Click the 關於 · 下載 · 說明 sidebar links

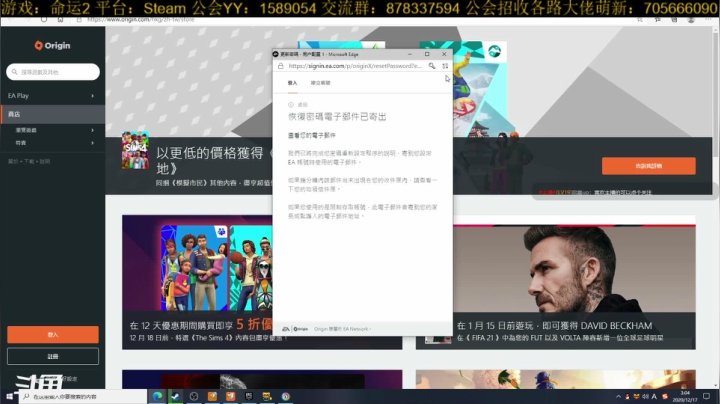coord(29,162)
